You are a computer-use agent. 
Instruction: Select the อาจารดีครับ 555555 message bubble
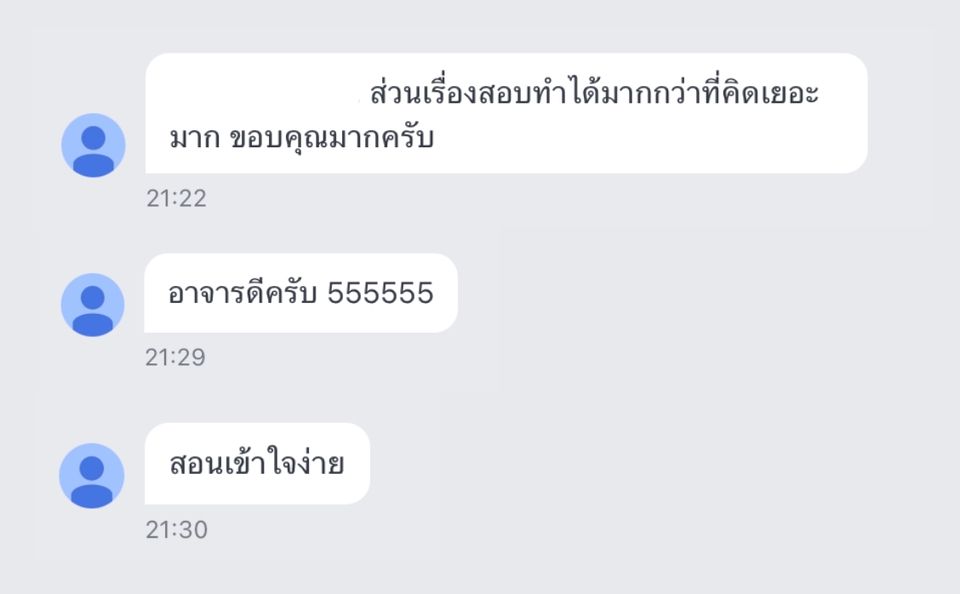click(301, 293)
